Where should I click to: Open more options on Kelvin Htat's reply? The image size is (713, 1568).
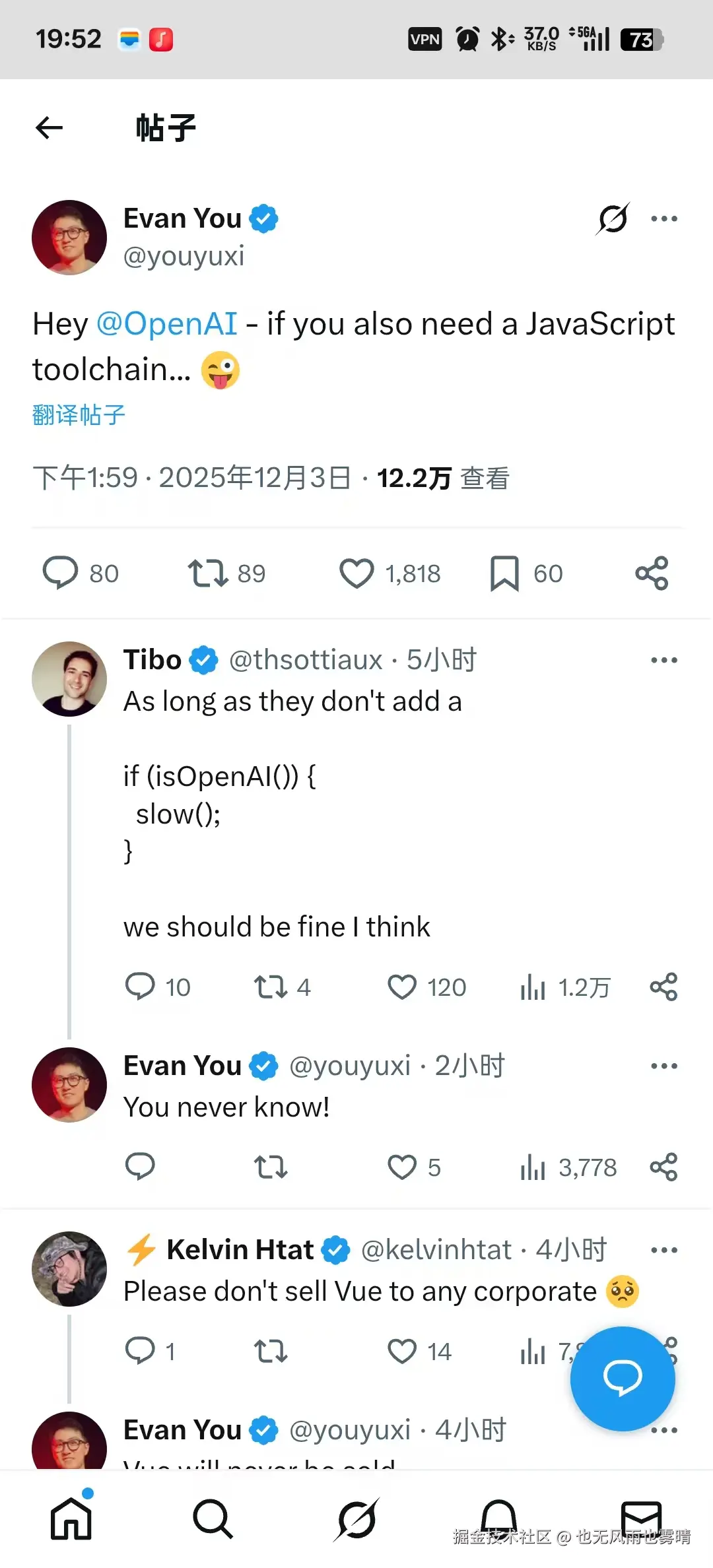[x=664, y=1249]
